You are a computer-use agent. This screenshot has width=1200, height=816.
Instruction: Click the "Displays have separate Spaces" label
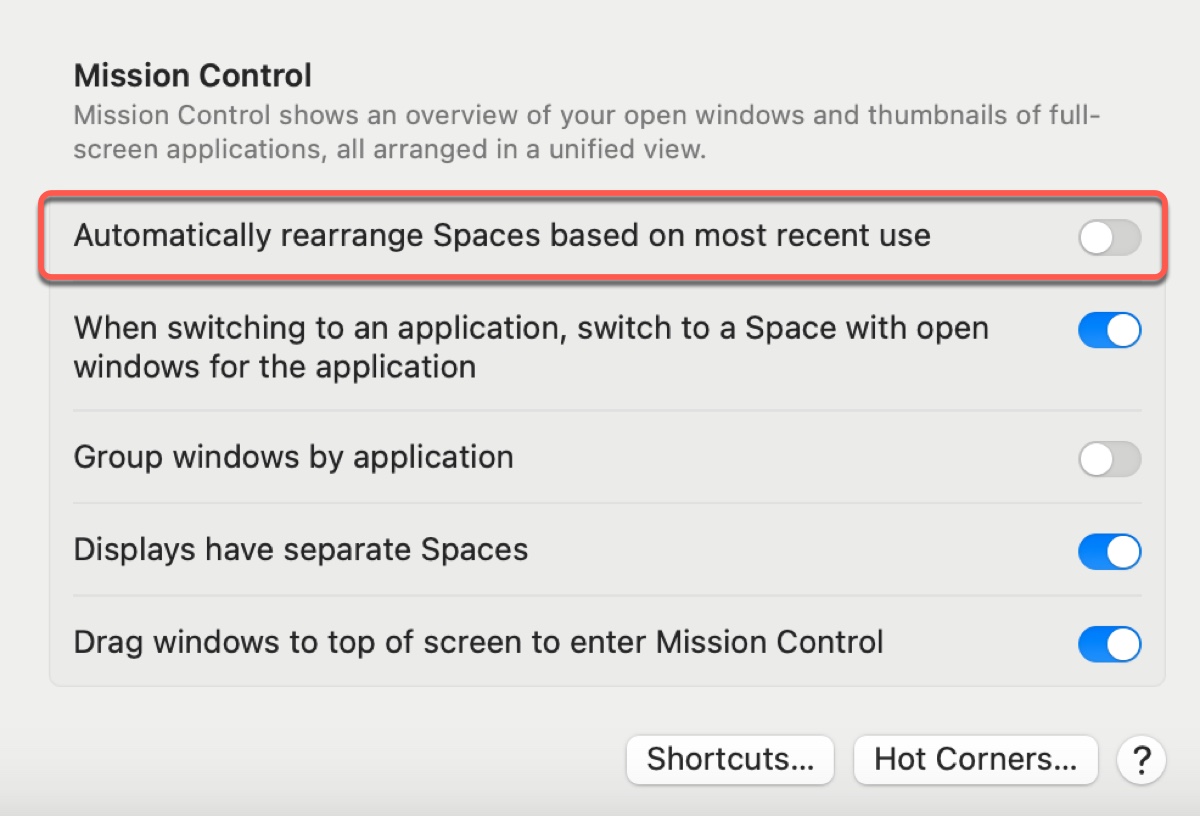(301, 550)
